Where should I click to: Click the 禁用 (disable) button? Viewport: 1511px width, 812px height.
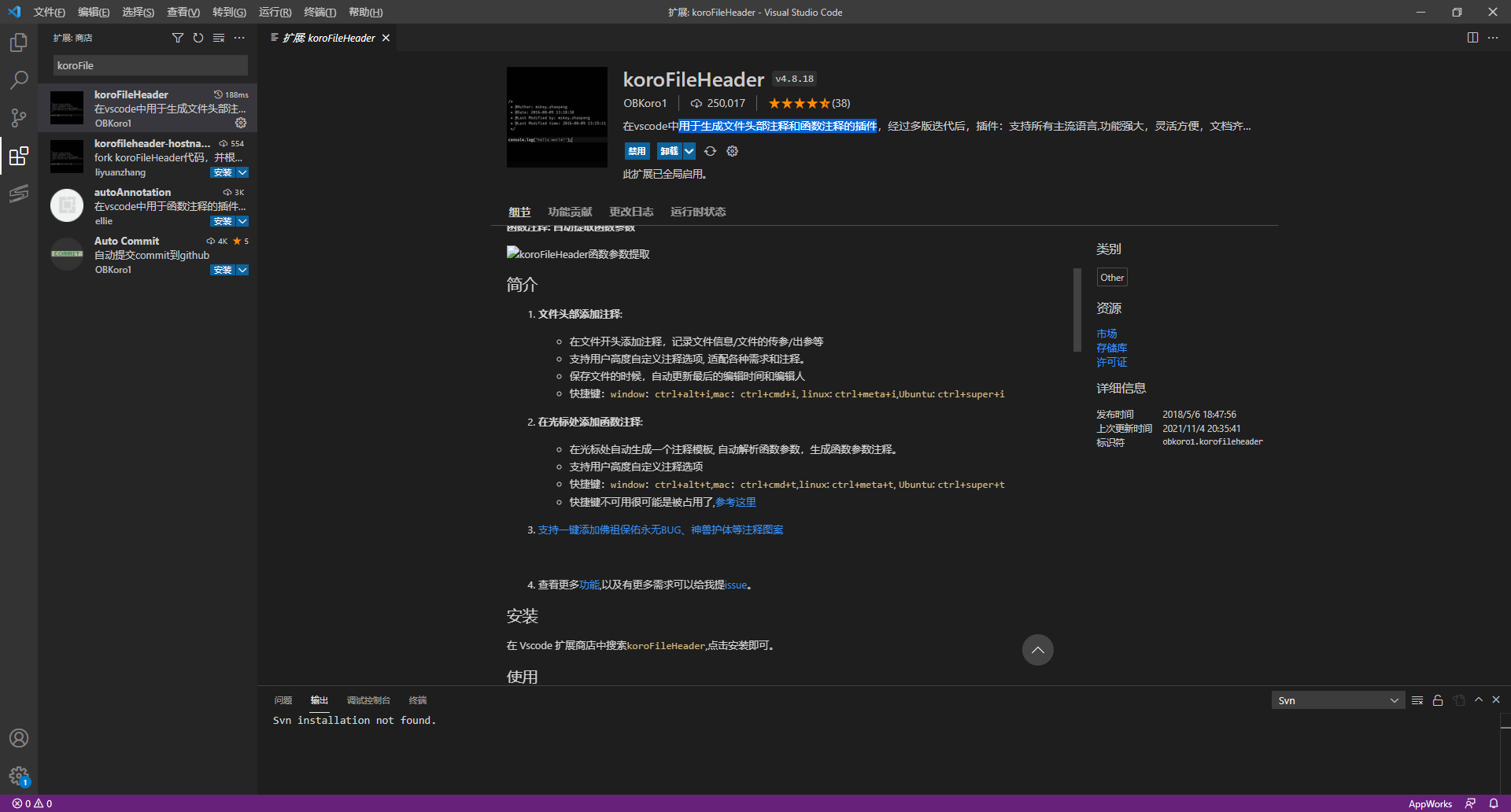click(637, 151)
